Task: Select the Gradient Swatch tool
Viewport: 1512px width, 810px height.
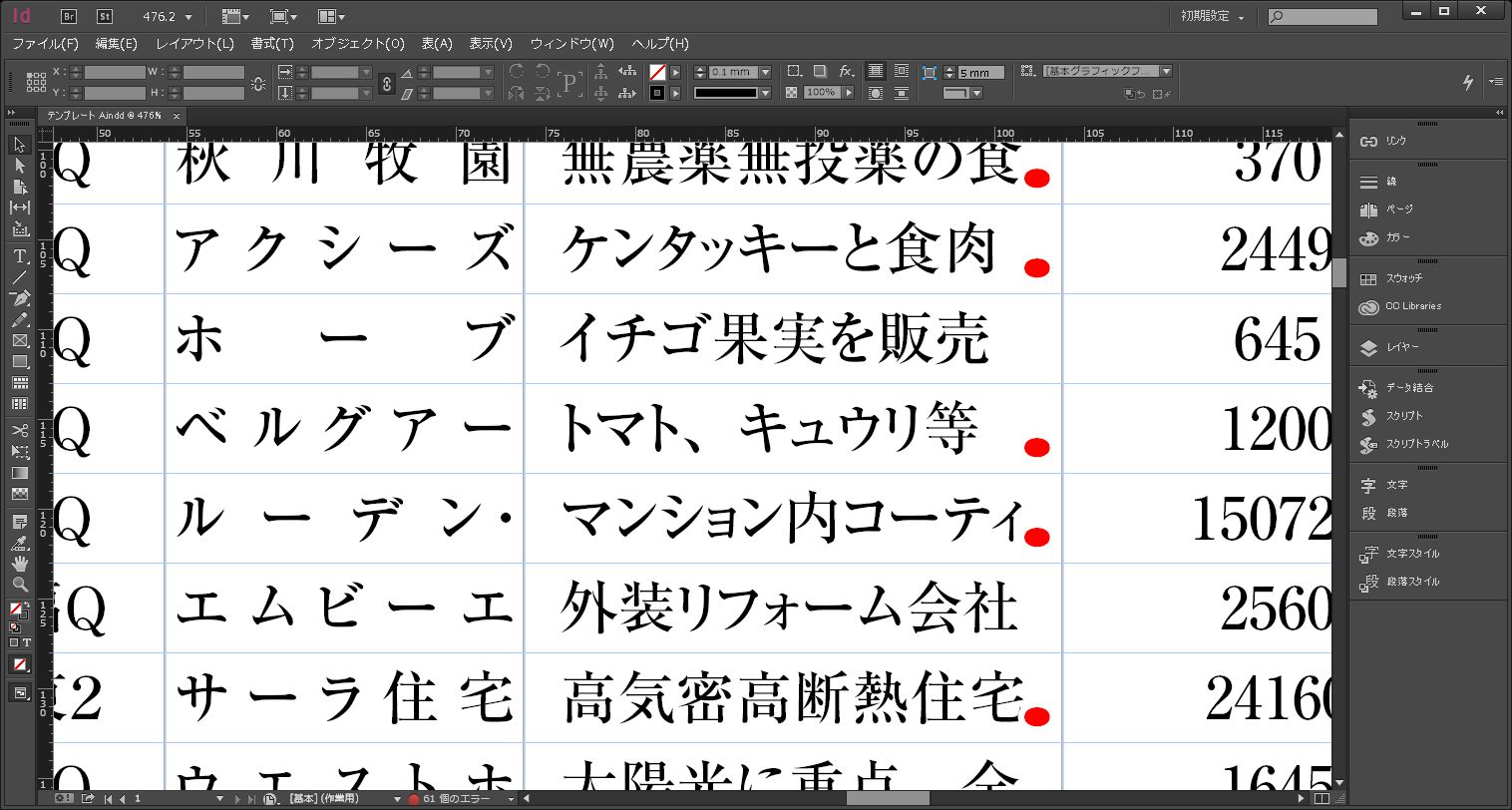Action: click(x=20, y=473)
